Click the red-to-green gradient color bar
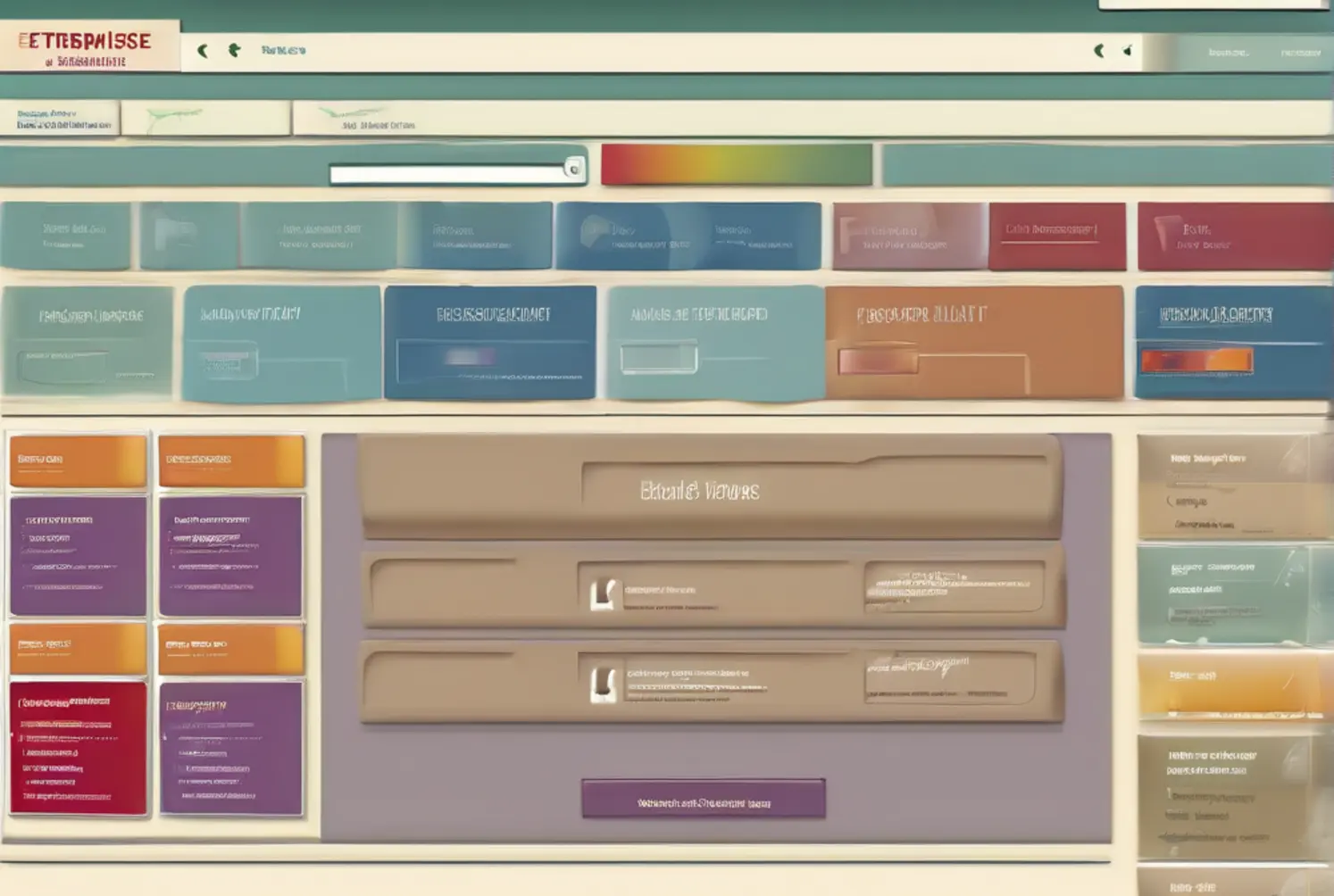The width and height of the screenshot is (1334, 896). click(737, 165)
